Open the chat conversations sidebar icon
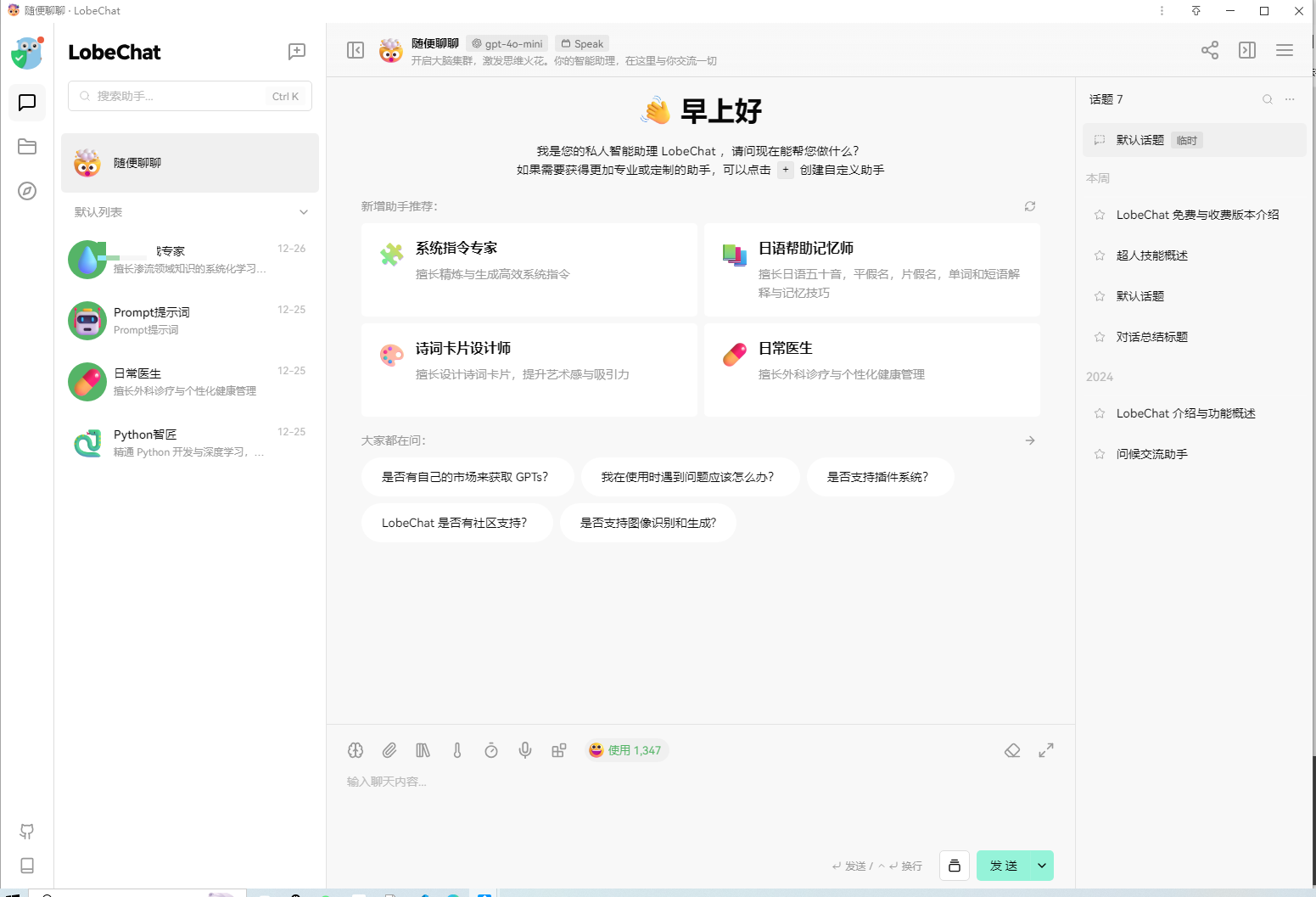Viewport: 1316px width, 897px height. (x=27, y=103)
